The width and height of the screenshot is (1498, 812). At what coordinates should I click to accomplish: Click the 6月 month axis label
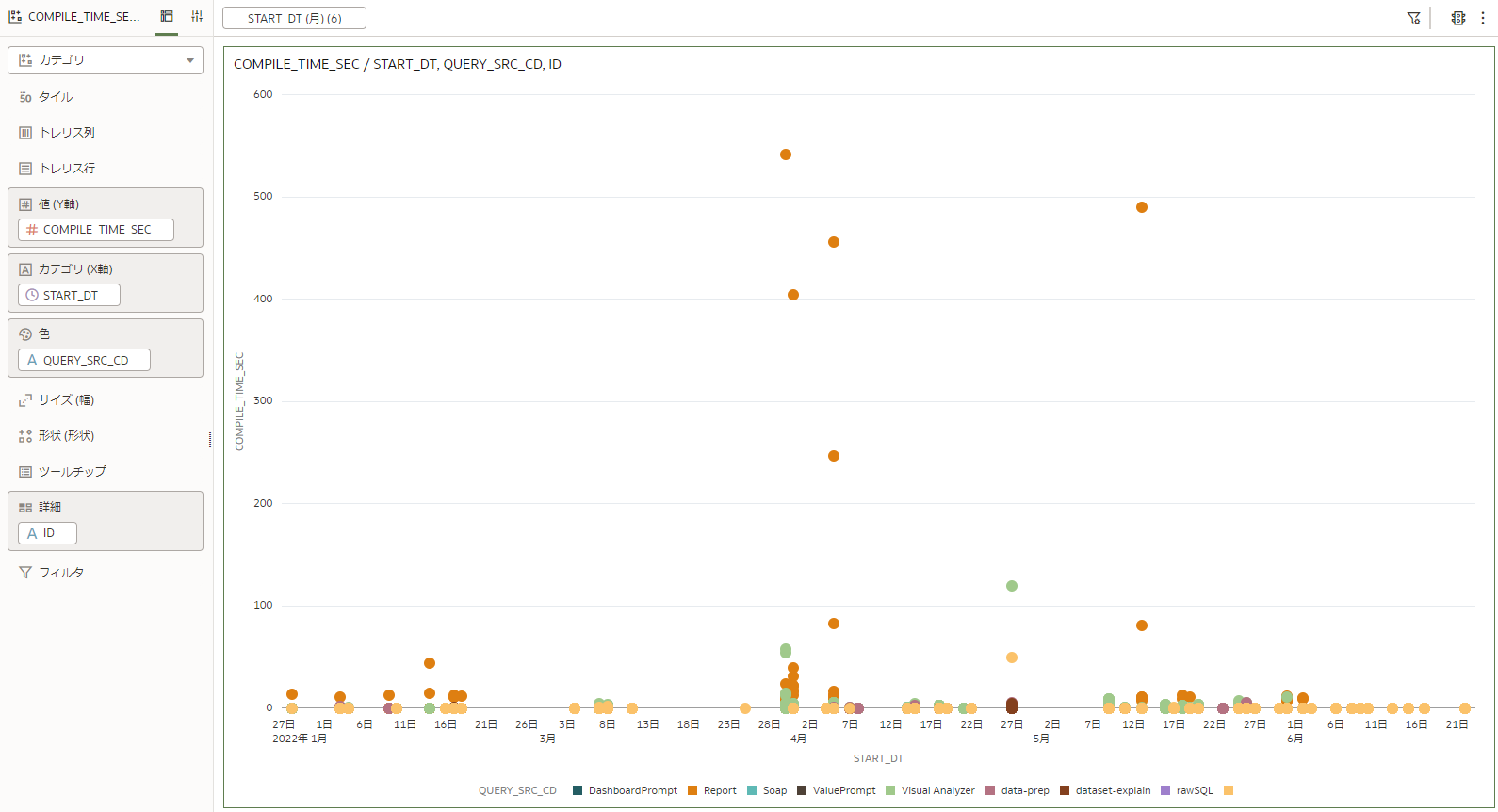pyautogui.click(x=1295, y=739)
